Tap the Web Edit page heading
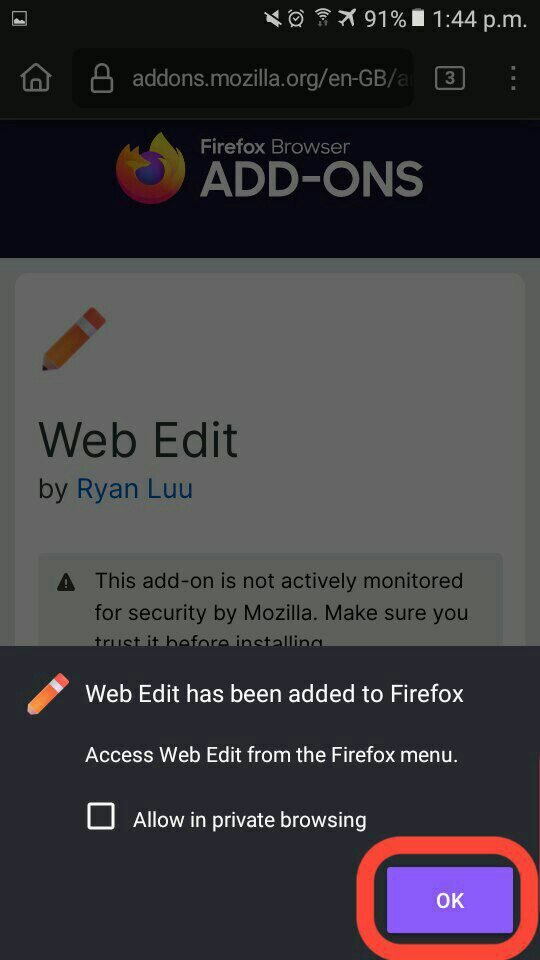Screen dimensions: 540x960 click(x=138, y=439)
